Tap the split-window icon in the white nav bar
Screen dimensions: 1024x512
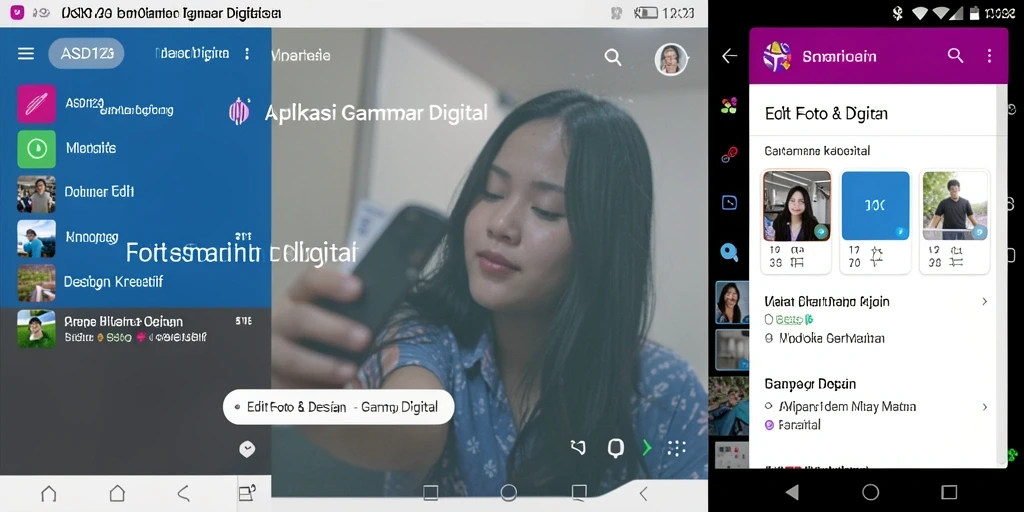coord(246,493)
